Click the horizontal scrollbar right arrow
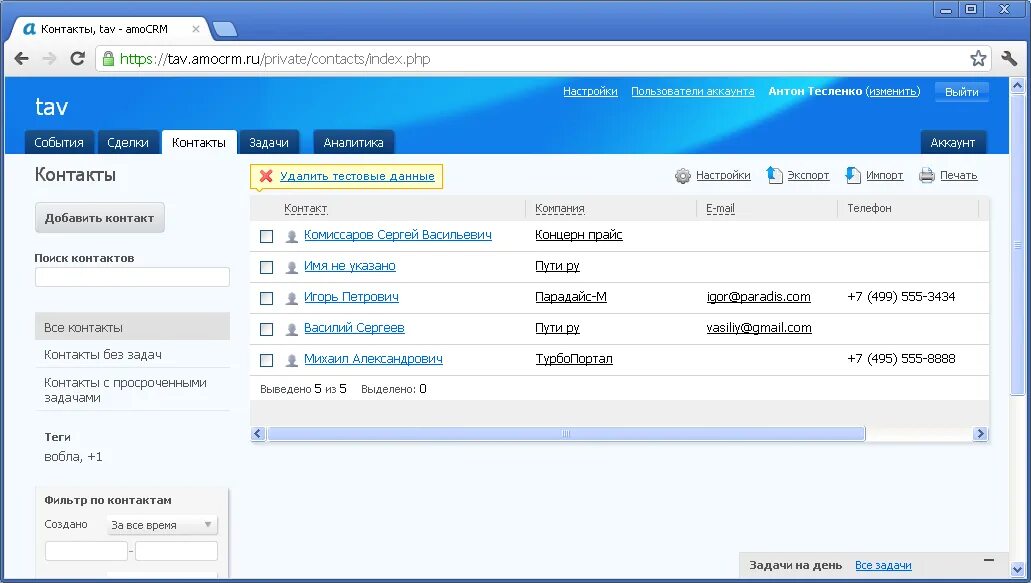1031x583 pixels. coord(980,434)
